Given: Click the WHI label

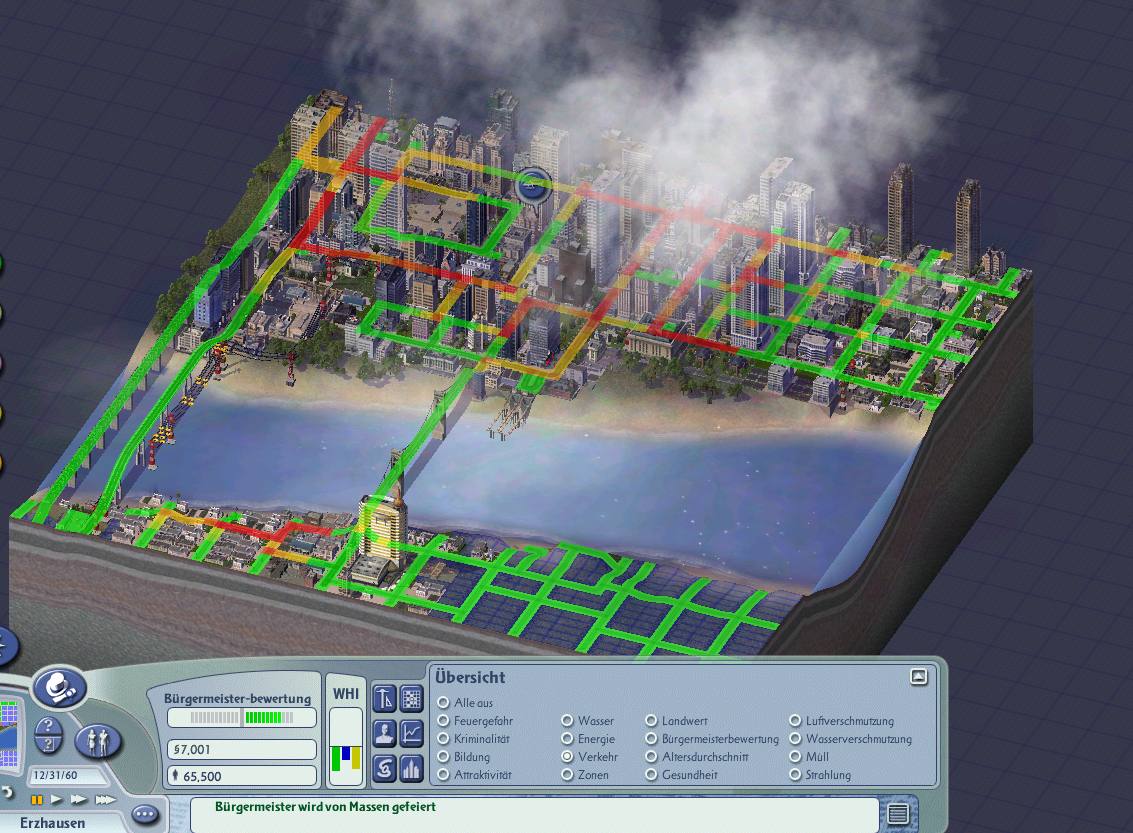Looking at the screenshot, I should pos(346,694).
